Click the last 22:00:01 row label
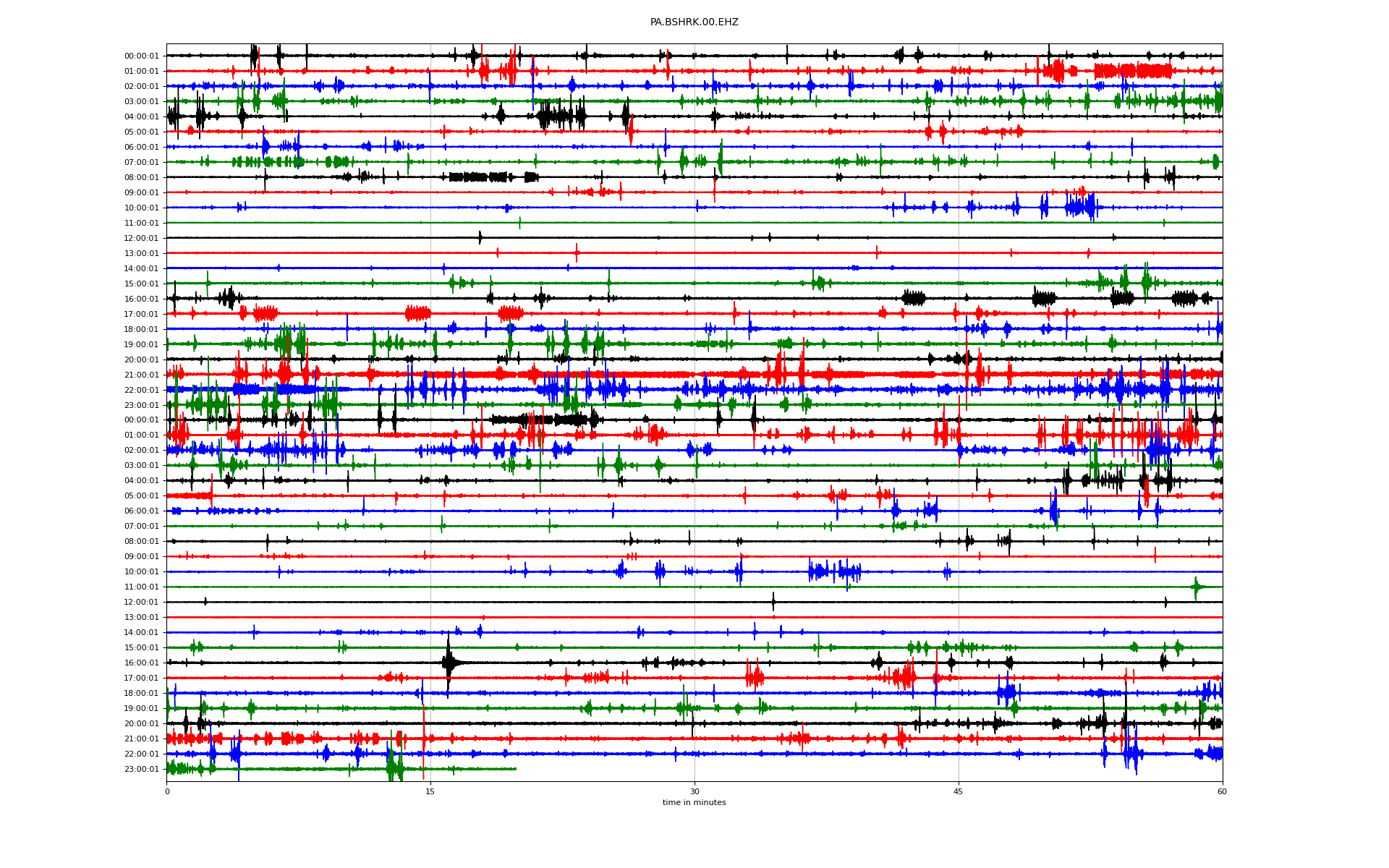The width and height of the screenshot is (1389, 868). tap(141, 754)
